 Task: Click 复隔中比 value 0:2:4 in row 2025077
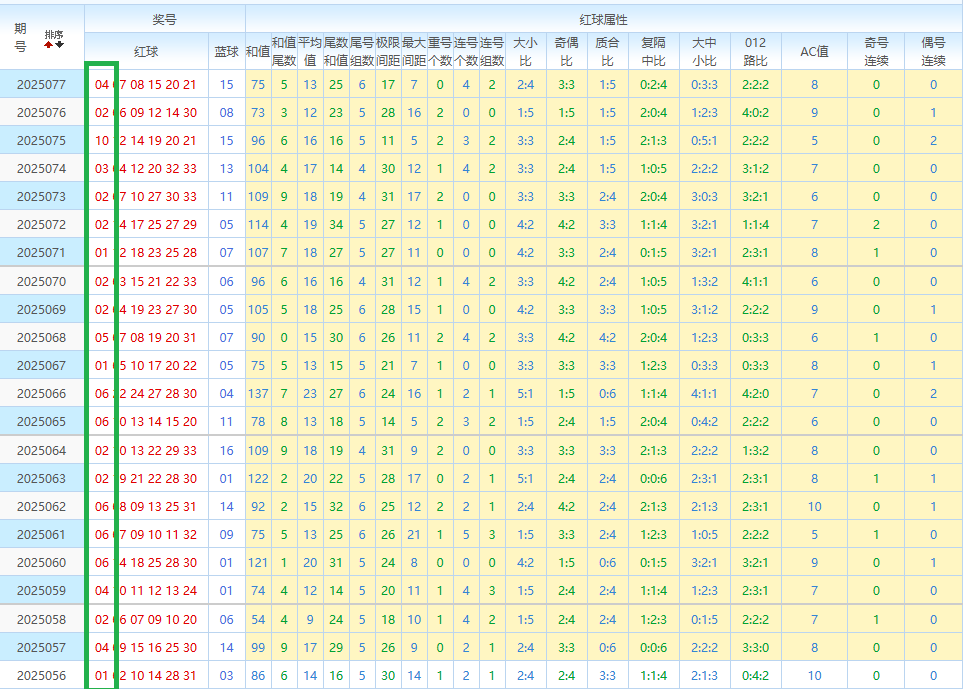point(653,84)
